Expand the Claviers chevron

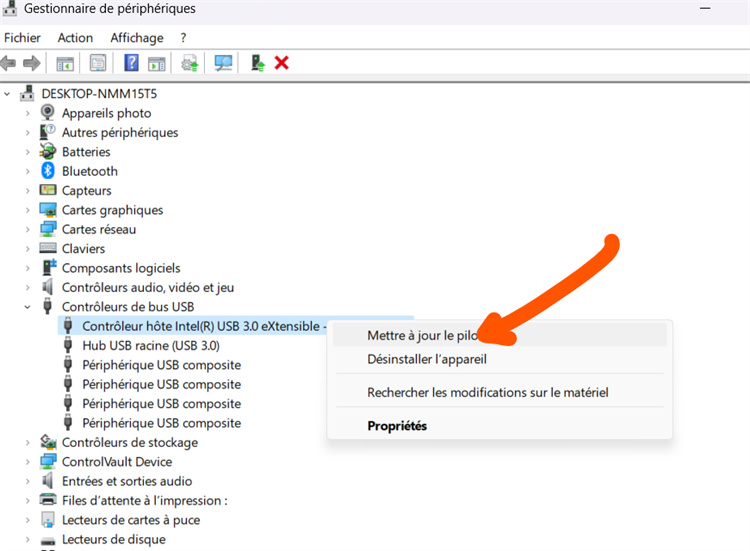pyautogui.click(x=27, y=249)
